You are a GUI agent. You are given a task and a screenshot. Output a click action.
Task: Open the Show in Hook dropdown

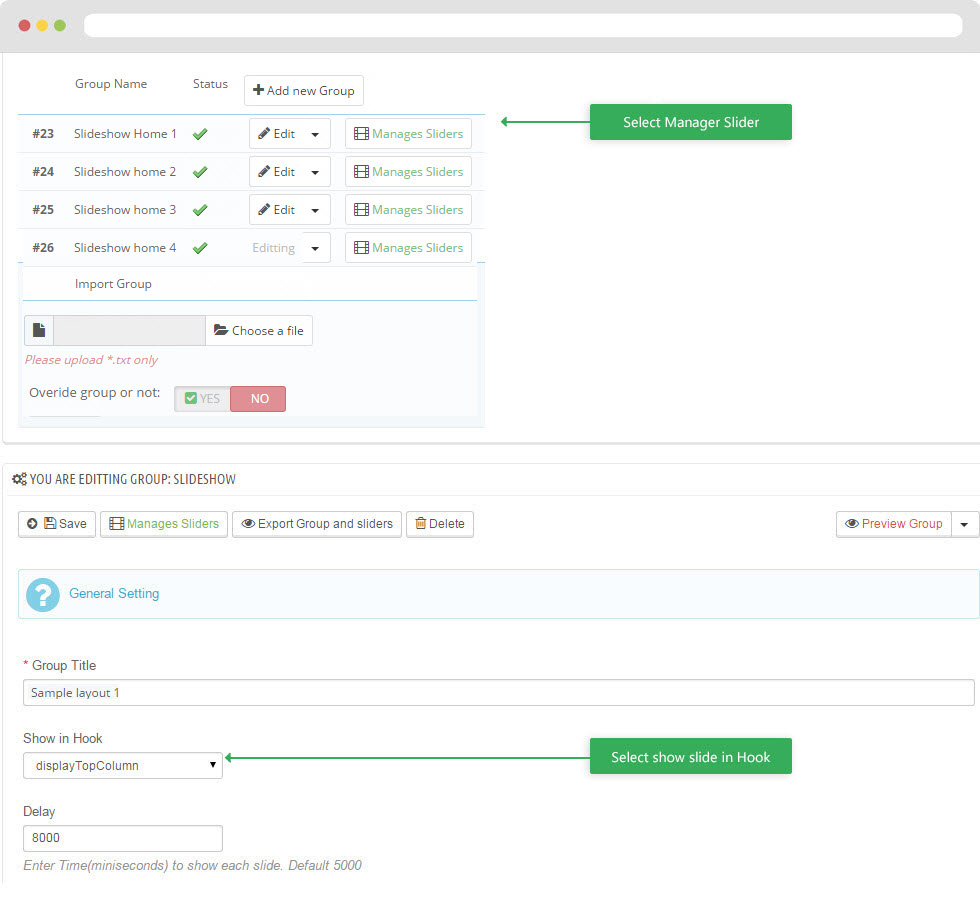[x=122, y=766]
